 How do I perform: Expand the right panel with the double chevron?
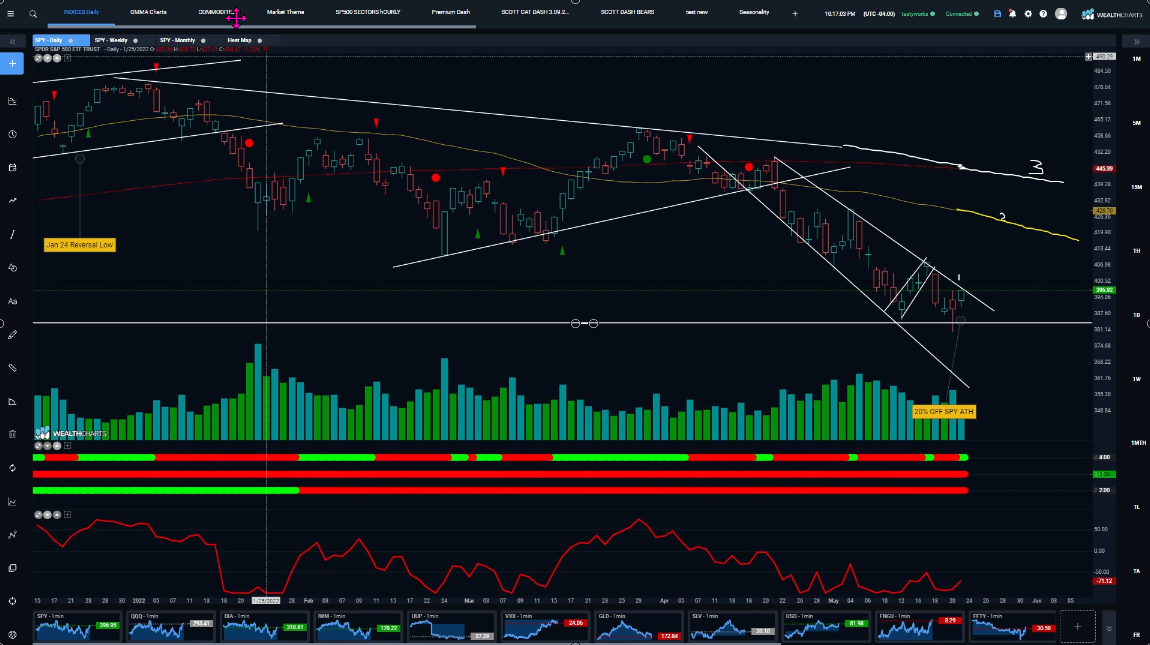point(1137,42)
